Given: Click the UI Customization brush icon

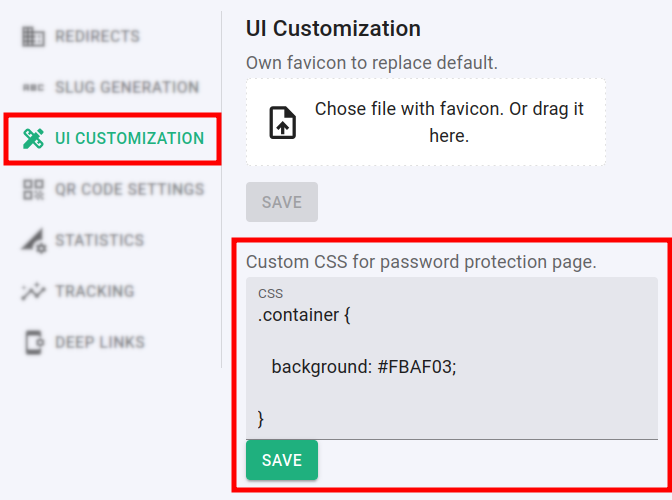Looking at the screenshot, I should (x=33, y=139).
